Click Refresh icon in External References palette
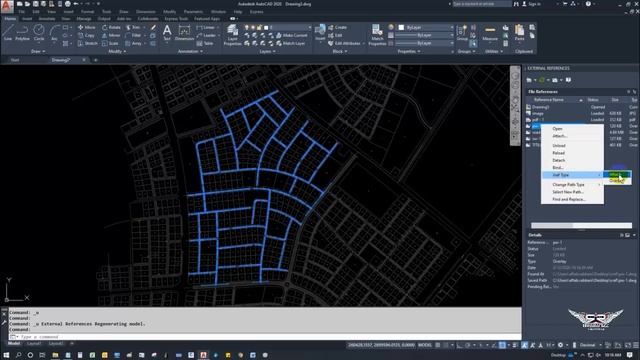Image resolution: width=640 pixels, height=360 pixels. [x=542, y=80]
